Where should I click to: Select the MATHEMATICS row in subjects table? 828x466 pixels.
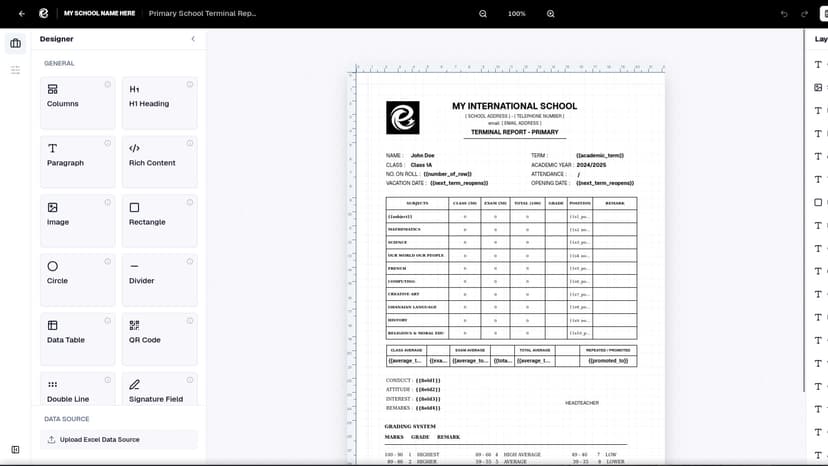tap(511, 229)
